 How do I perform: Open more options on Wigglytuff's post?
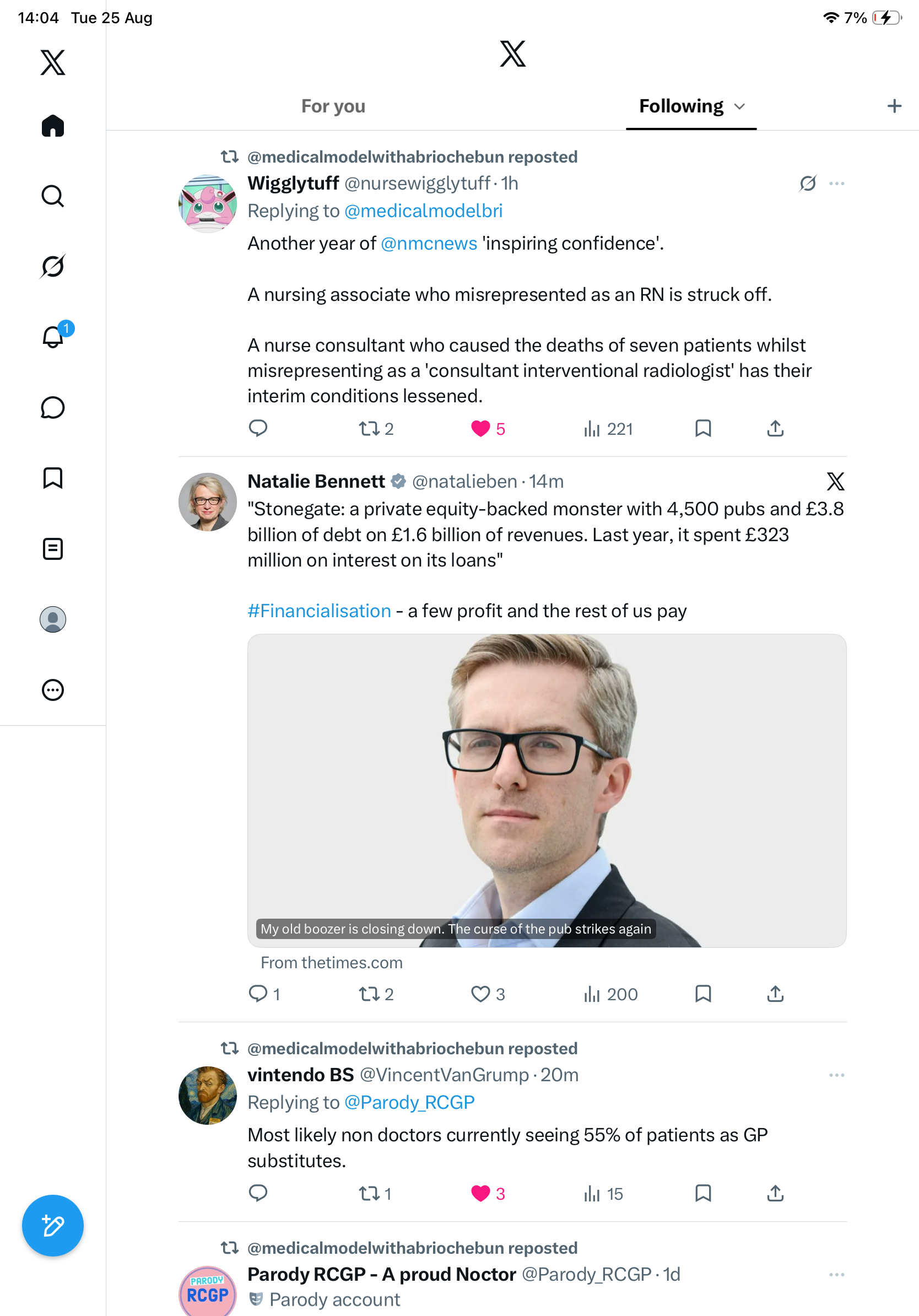point(836,184)
